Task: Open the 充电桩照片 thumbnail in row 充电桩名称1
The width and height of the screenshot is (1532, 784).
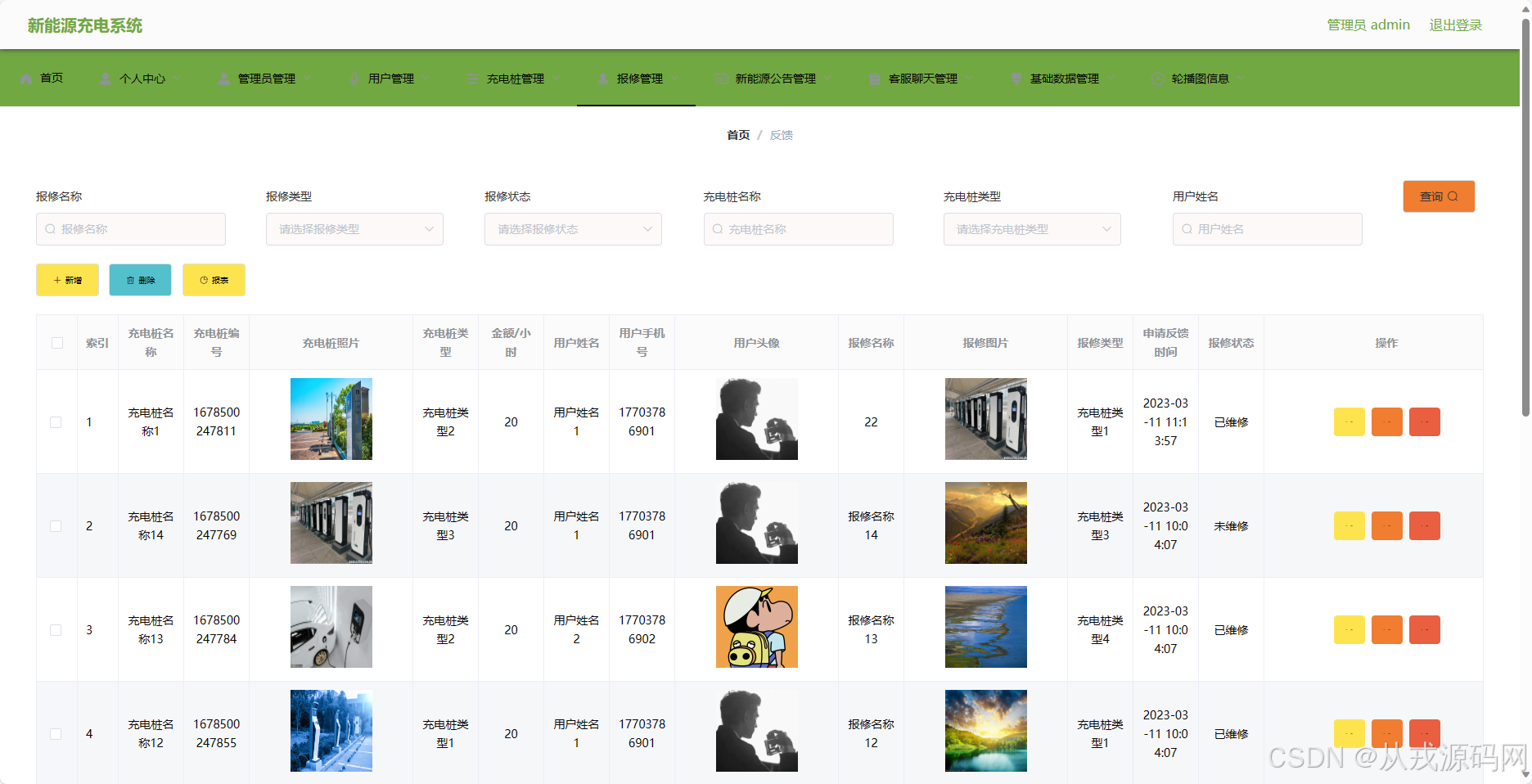Action: pos(331,419)
